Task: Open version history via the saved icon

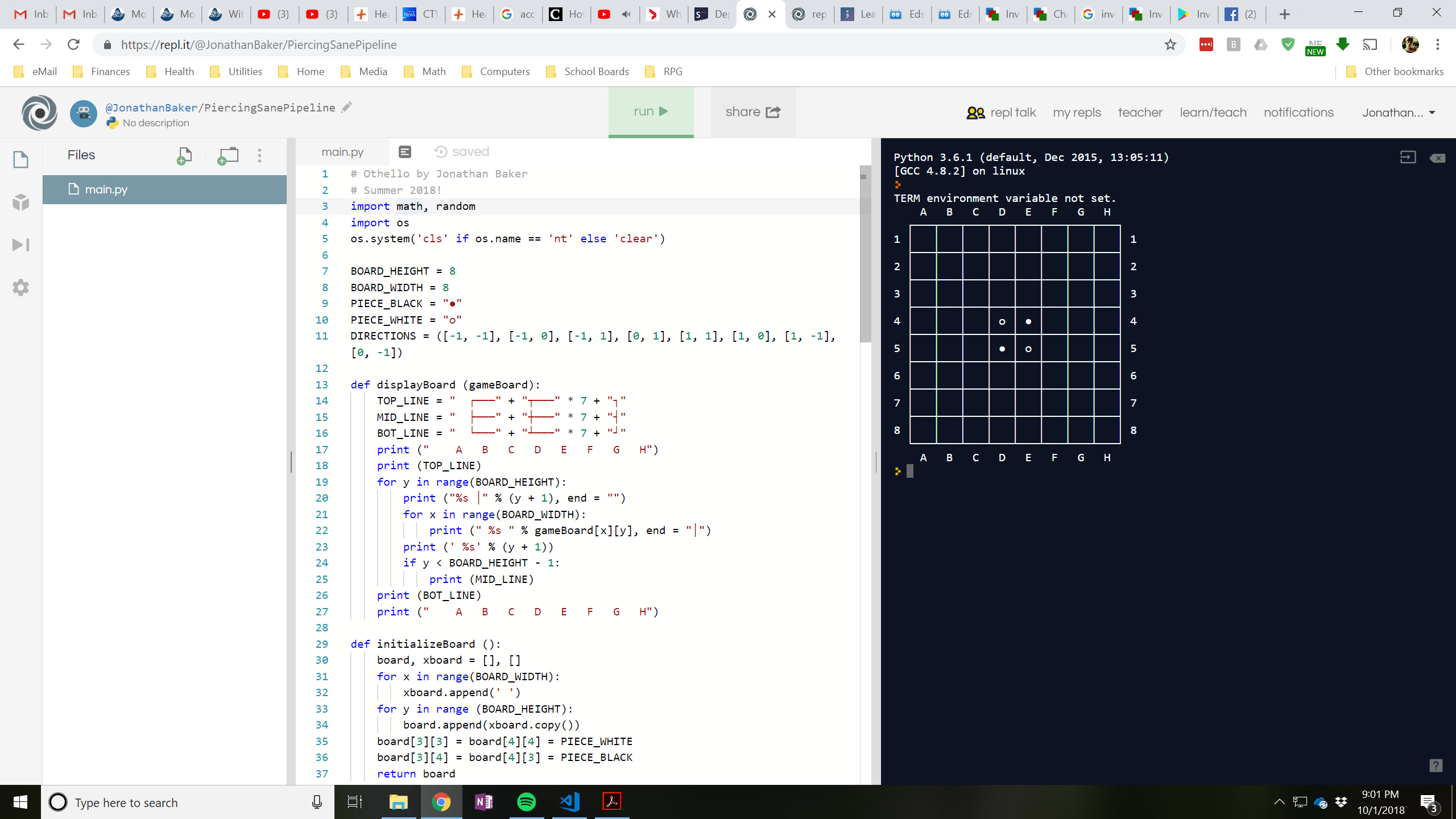Action: click(x=440, y=151)
